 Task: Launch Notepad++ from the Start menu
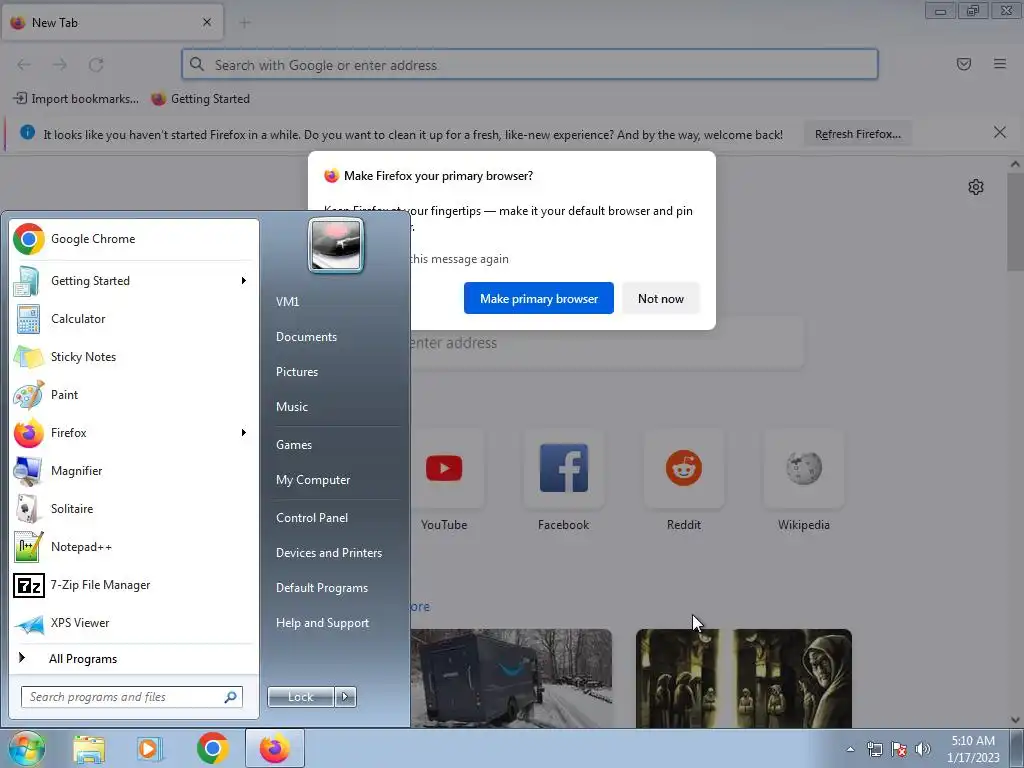tap(133, 547)
